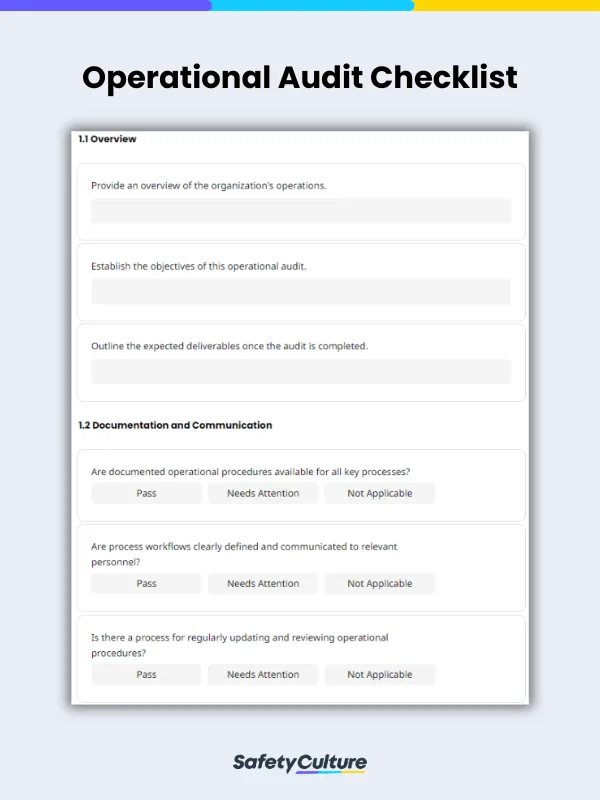
Task: Select Pass for documented operational procedures question
Action: 146,493
